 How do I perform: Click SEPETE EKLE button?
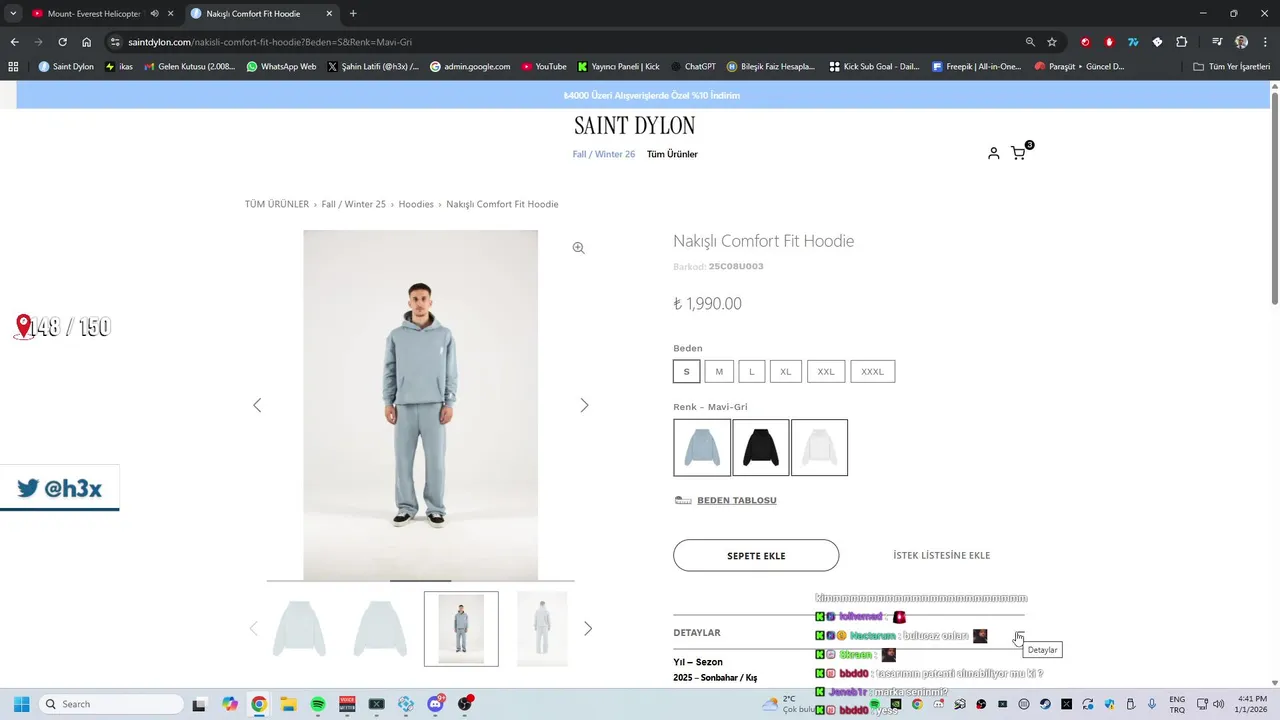(x=756, y=556)
